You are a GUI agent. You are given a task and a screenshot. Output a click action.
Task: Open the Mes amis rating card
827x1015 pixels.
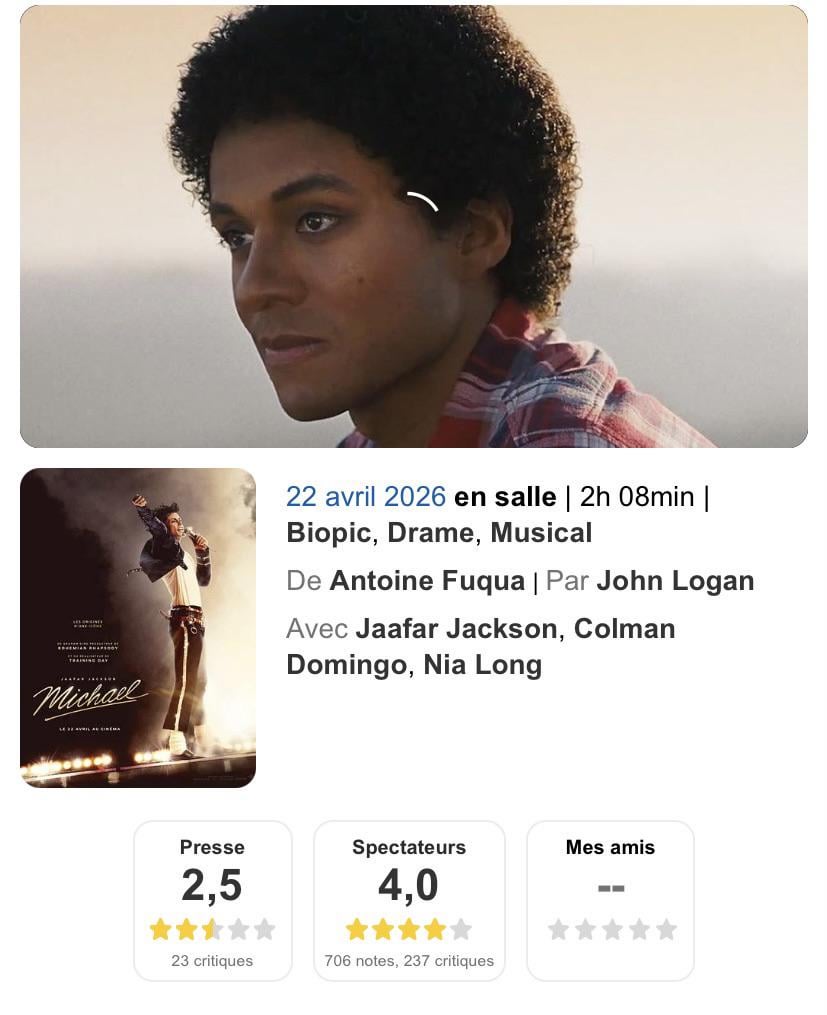tap(610, 900)
